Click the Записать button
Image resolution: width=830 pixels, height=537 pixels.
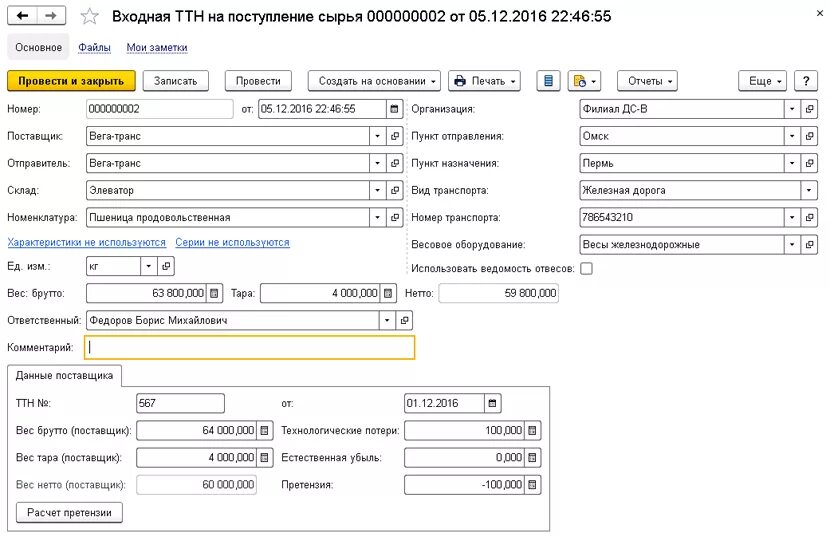point(175,81)
